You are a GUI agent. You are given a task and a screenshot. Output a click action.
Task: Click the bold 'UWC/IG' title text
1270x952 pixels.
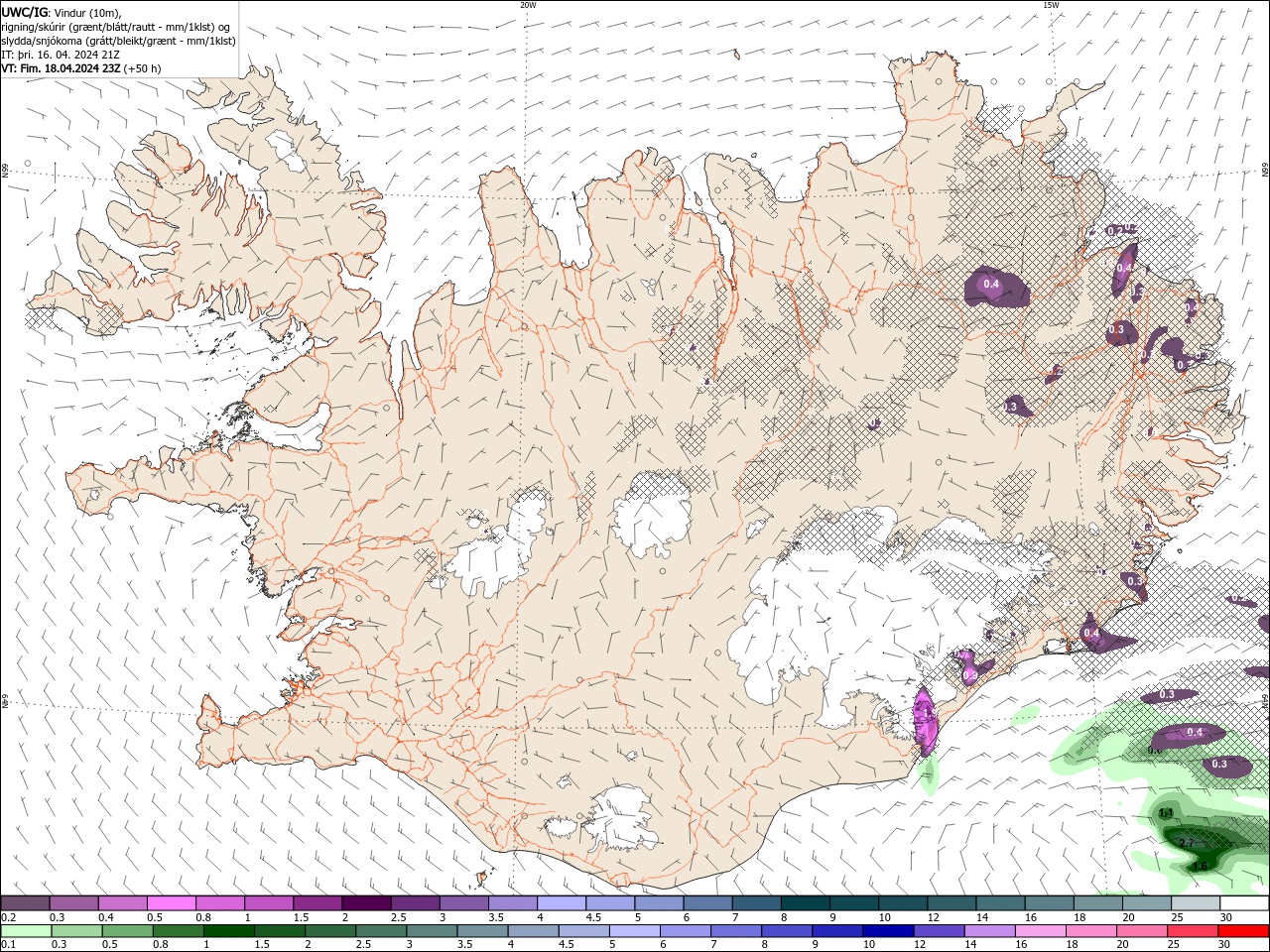click(23, 12)
